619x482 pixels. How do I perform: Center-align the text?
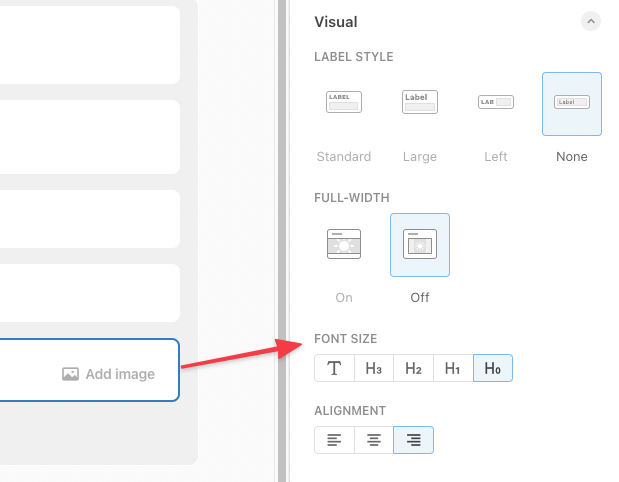[374, 440]
